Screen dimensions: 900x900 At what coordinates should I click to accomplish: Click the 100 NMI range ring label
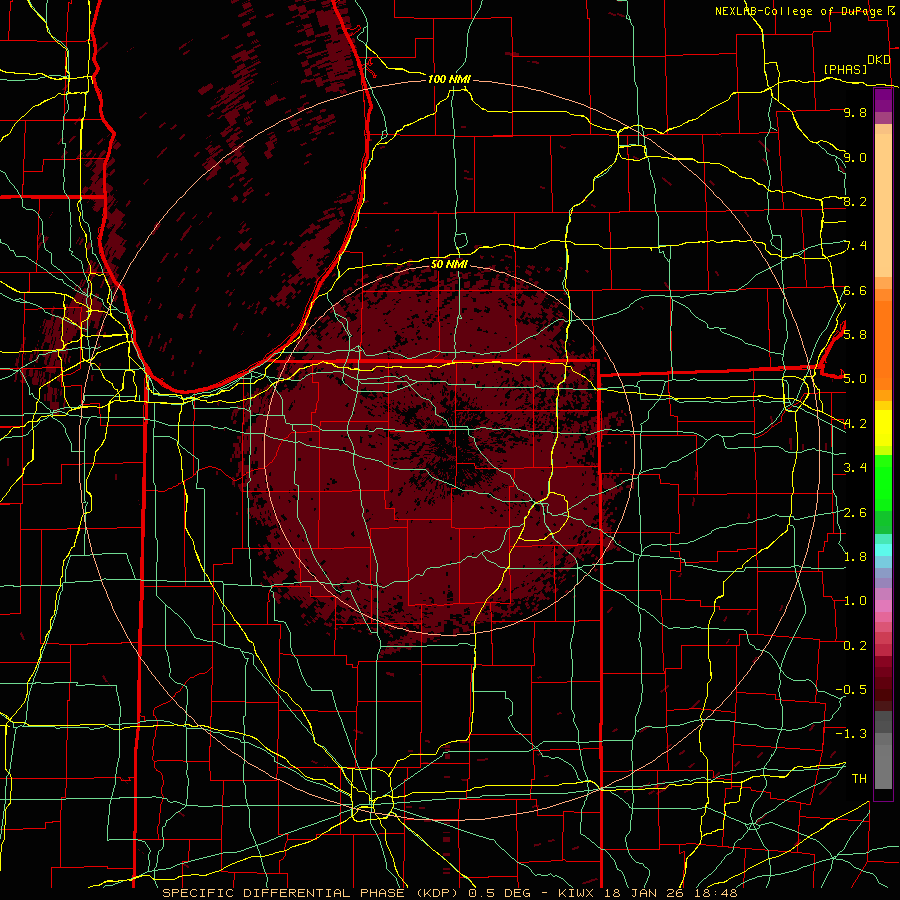click(x=449, y=79)
